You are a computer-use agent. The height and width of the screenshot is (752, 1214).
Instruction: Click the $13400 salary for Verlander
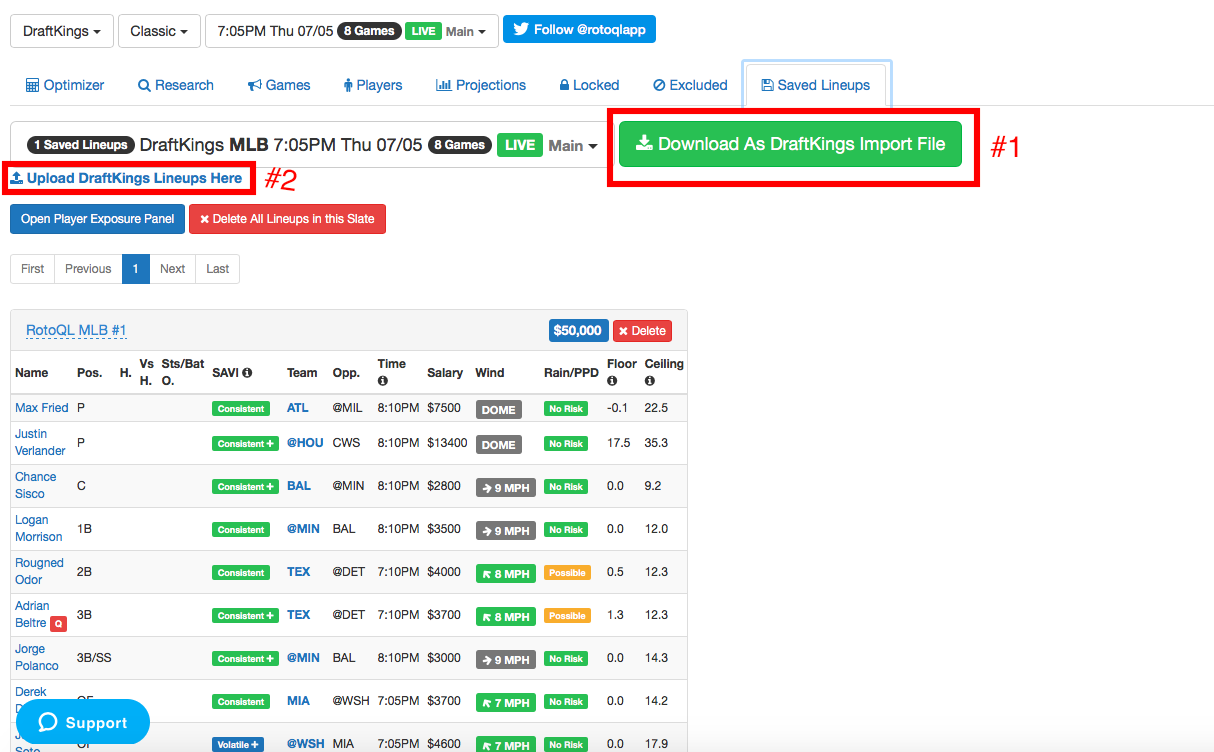(447, 442)
